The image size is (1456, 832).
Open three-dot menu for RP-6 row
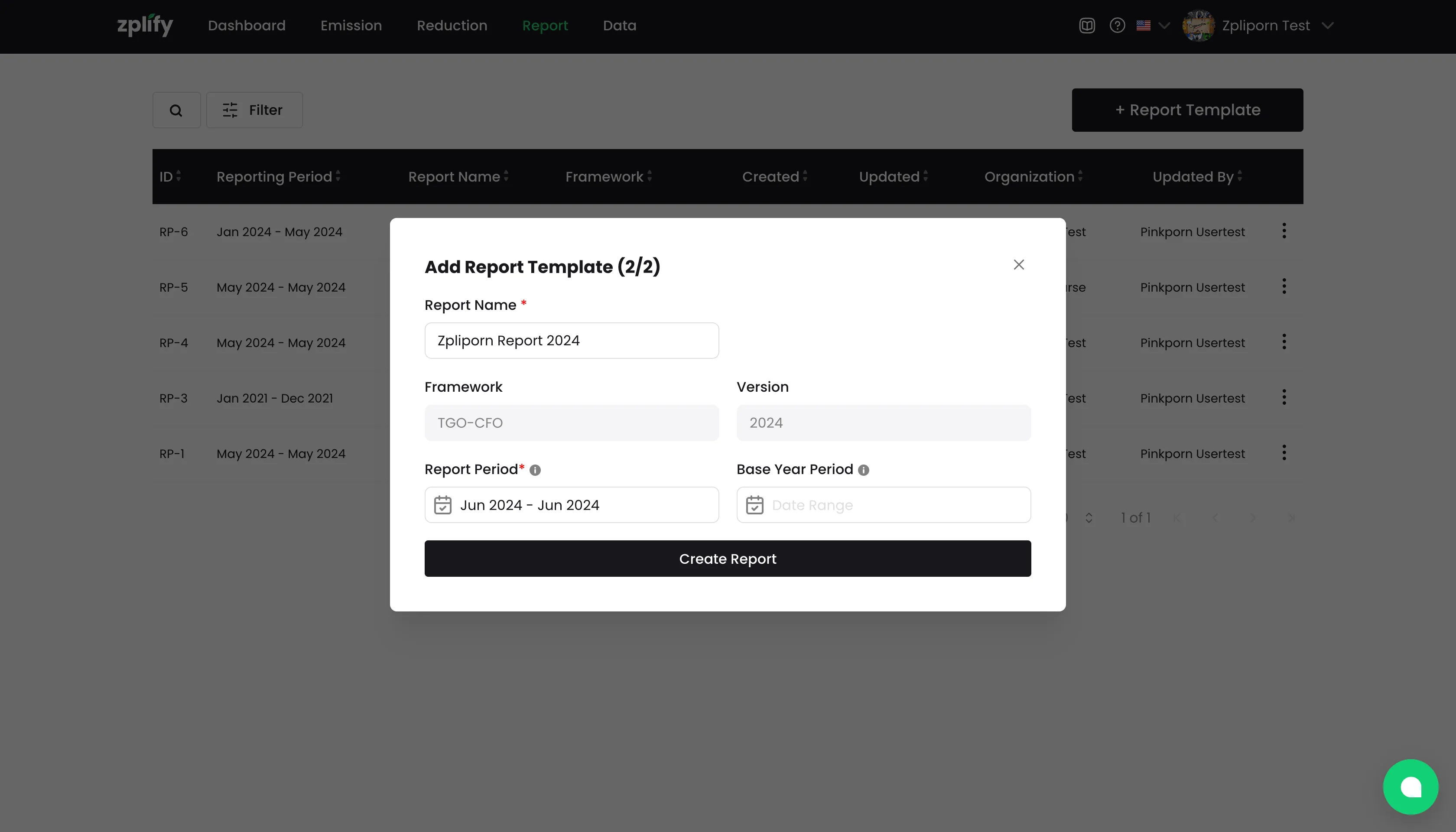tap(1284, 231)
